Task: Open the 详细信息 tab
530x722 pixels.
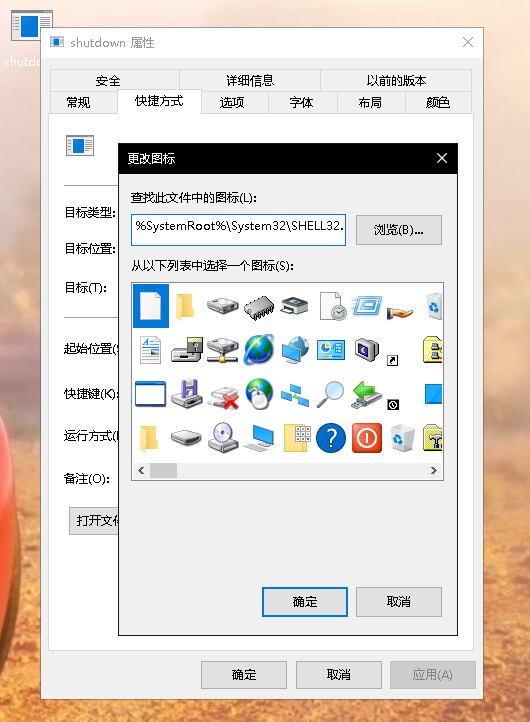Action: [250, 80]
